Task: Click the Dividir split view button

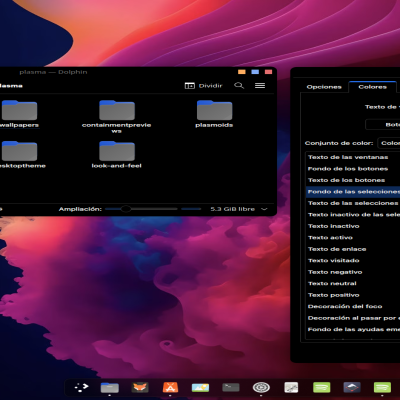Action: (203, 86)
